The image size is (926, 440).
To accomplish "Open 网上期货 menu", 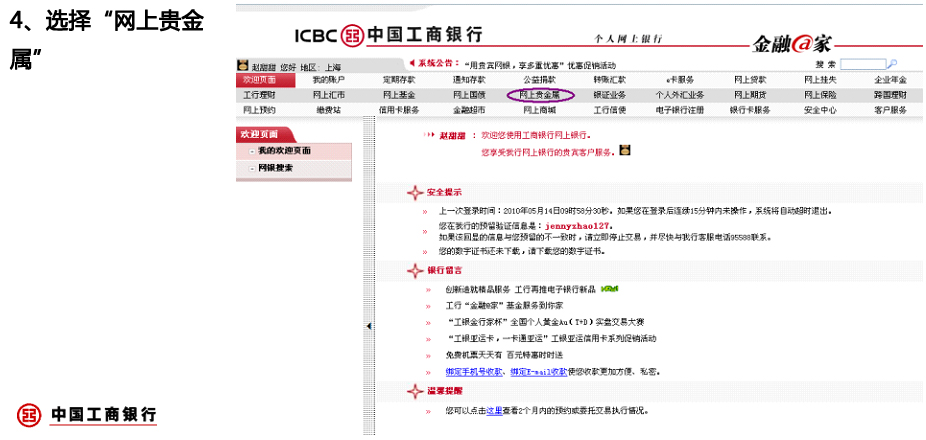I will click(750, 94).
